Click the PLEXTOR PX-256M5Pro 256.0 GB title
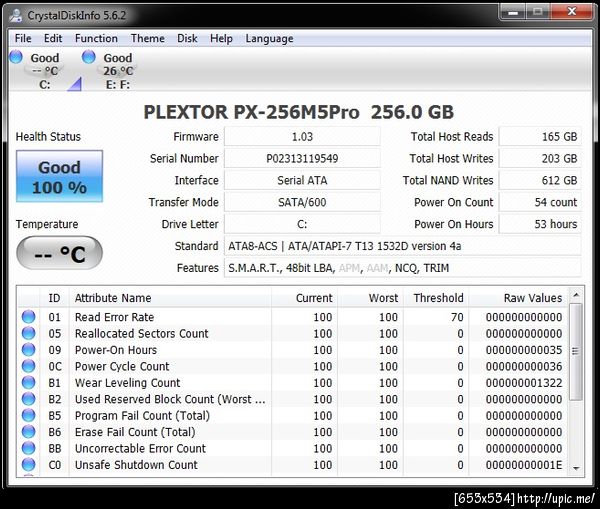 pos(298,112)
